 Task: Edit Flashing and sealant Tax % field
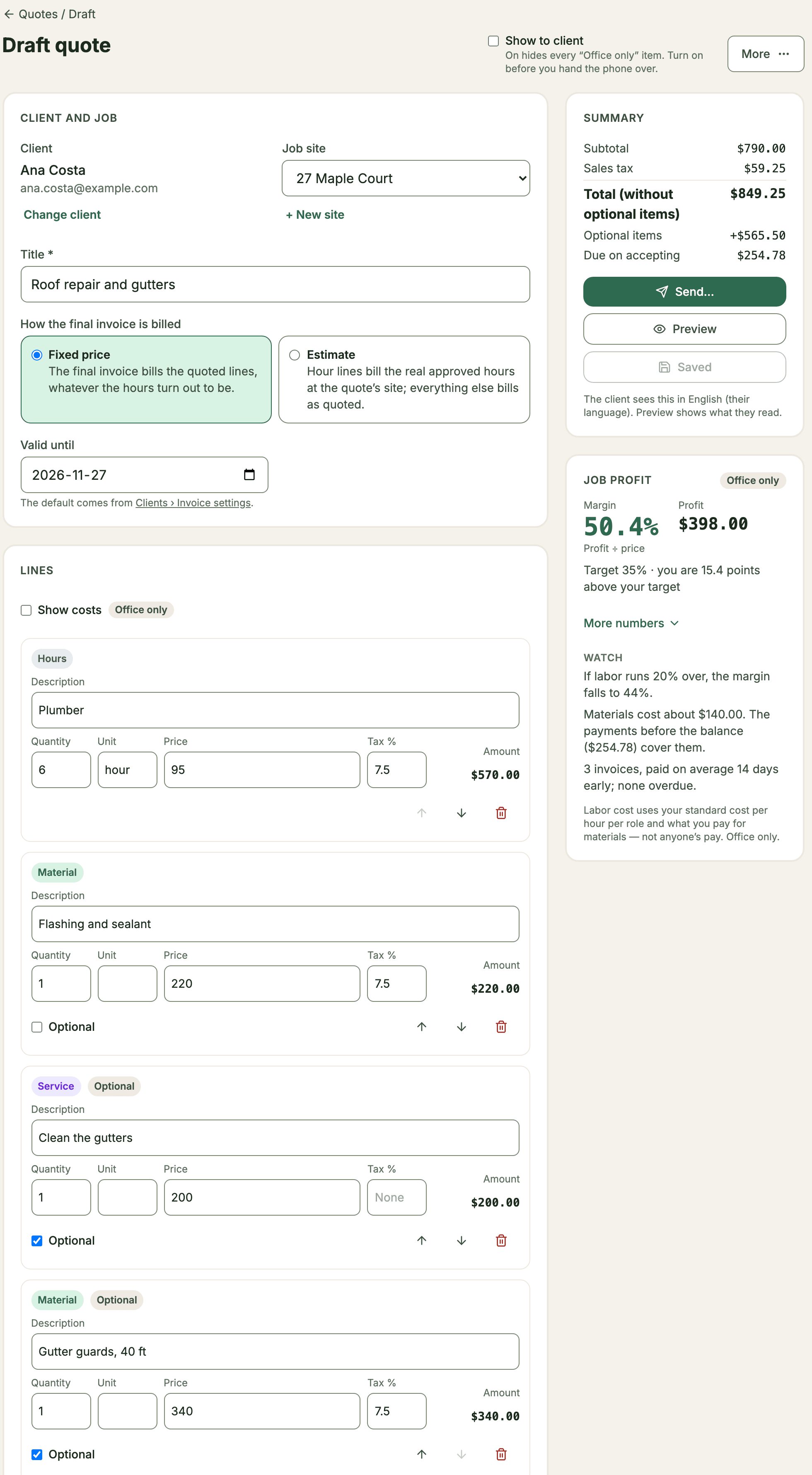point(396,983)
